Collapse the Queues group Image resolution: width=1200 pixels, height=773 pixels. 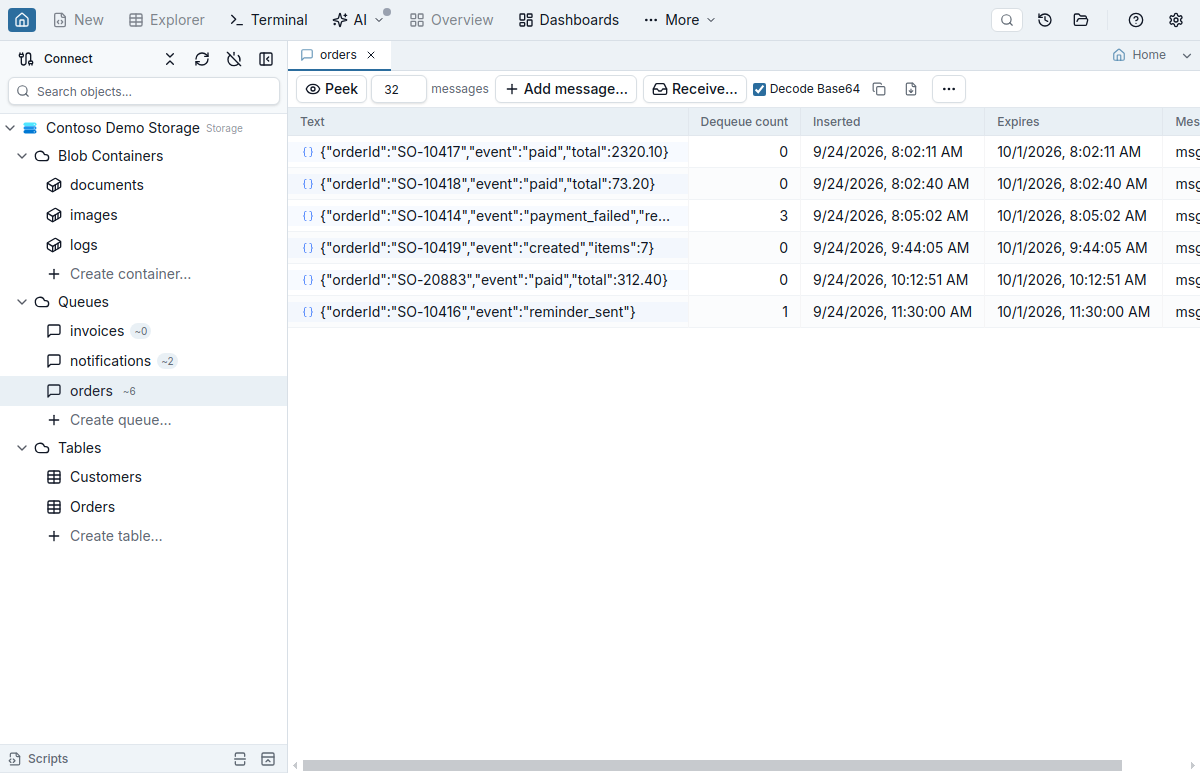point(22,302)
